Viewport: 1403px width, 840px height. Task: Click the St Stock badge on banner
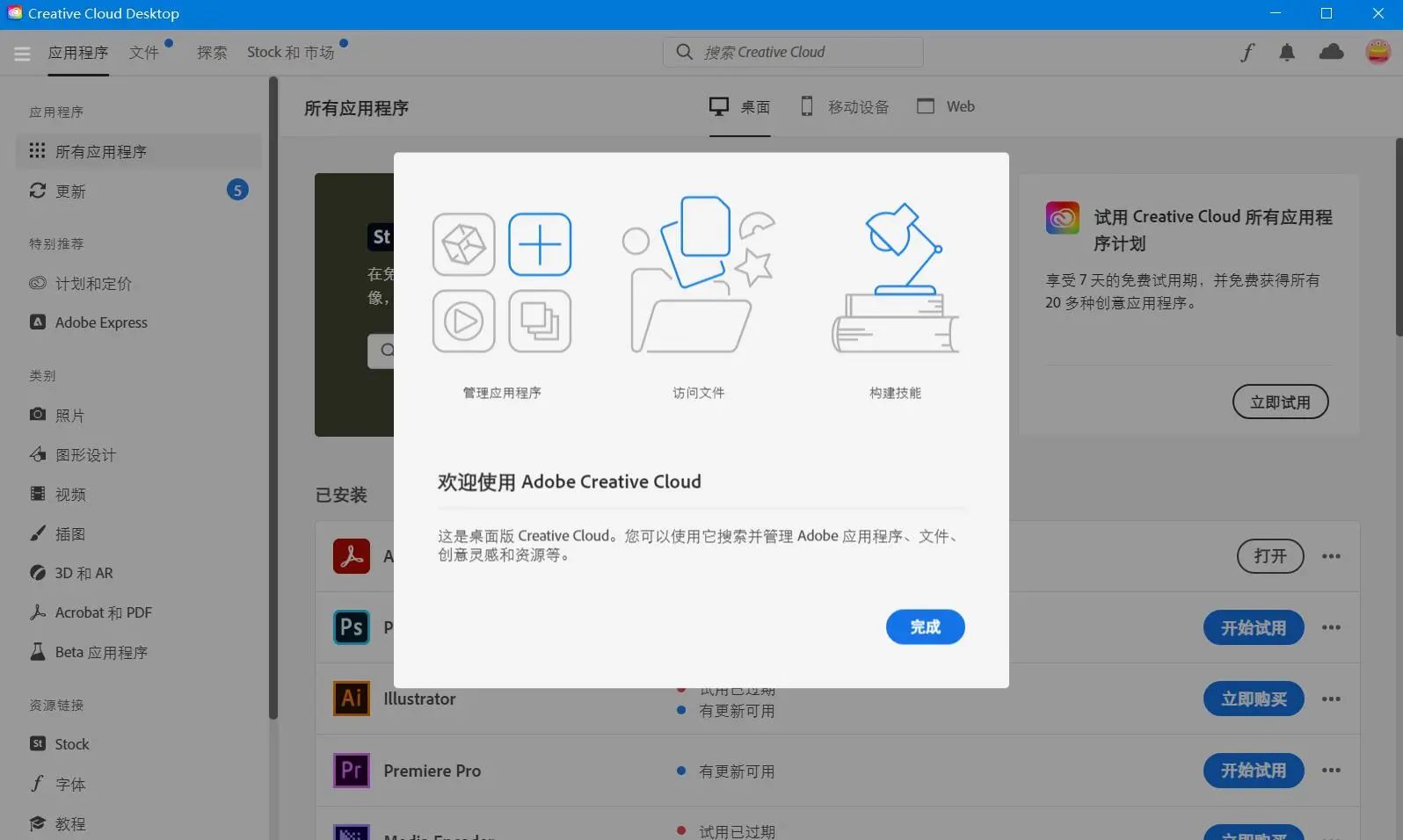pos(381,236)
